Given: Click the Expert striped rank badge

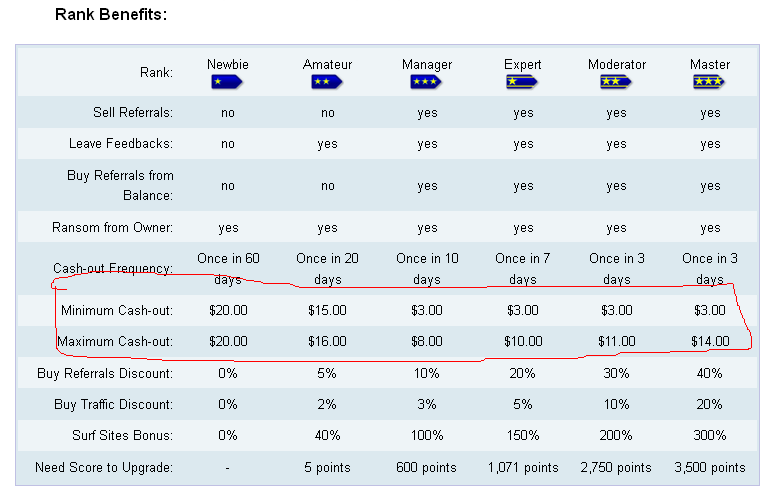Looking at the screenshot, I should point(523,81).
